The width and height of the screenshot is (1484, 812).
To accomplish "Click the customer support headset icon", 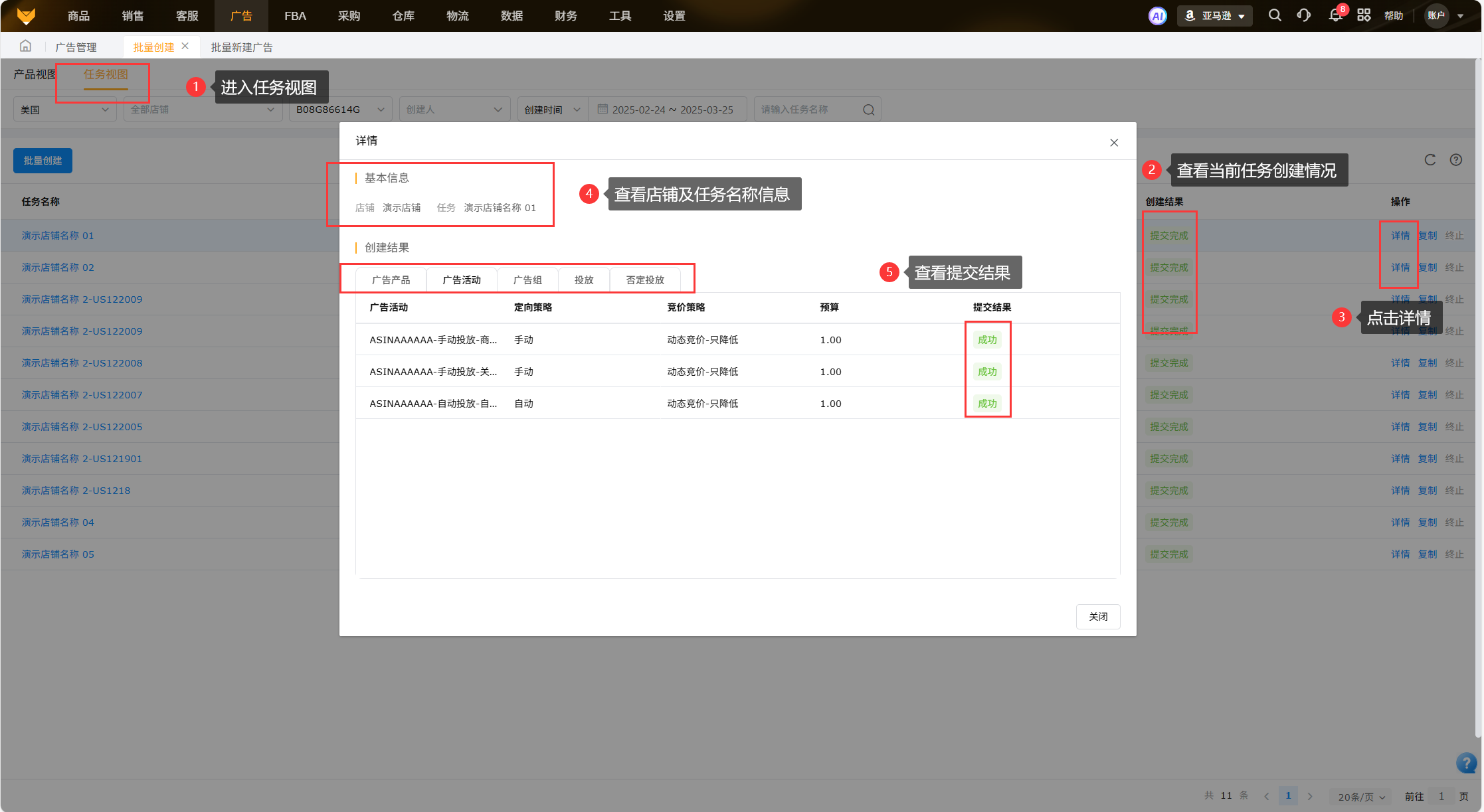I will [1303, 15].
